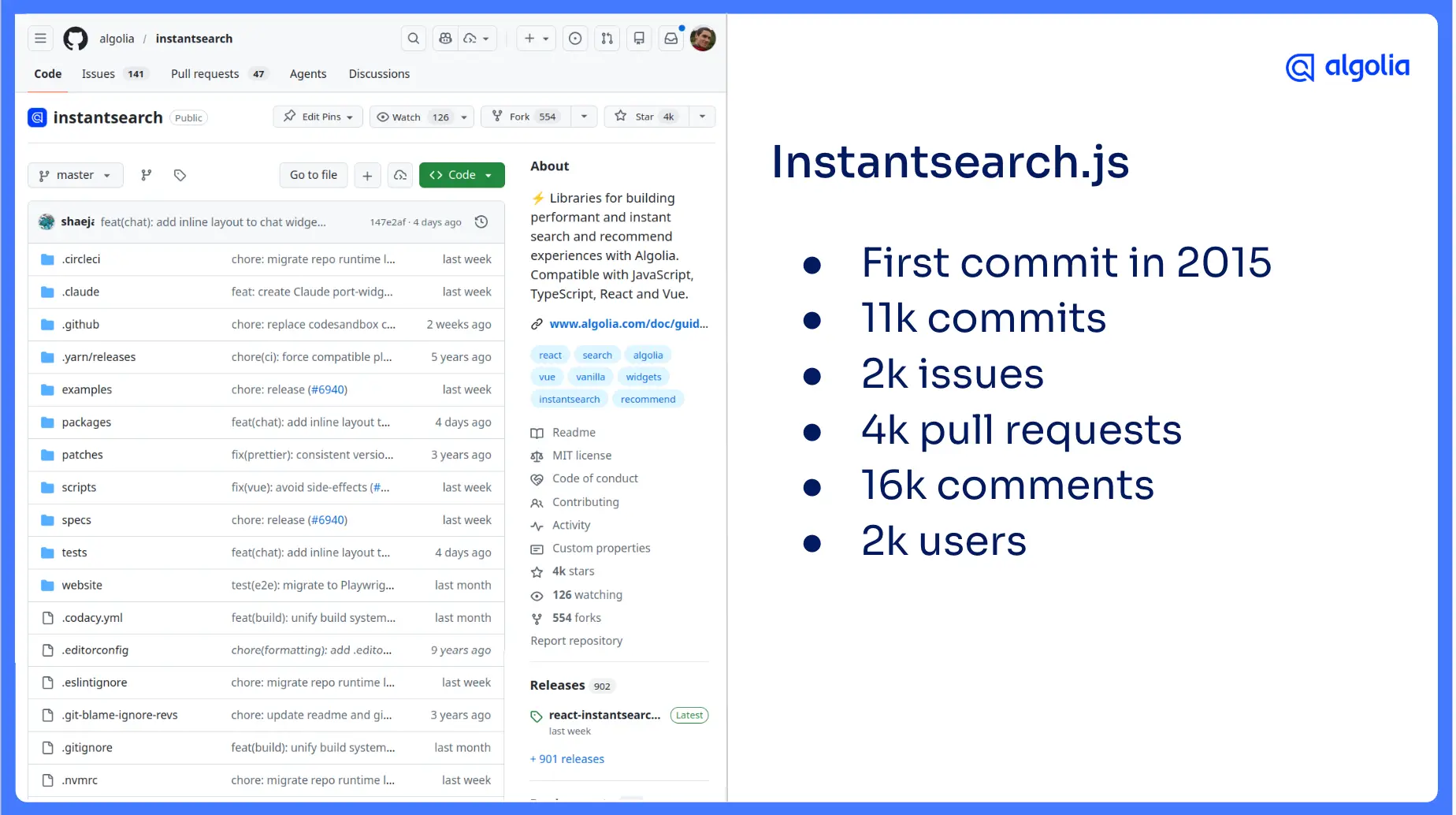
Task: Open the Activity link
Action: tap(571, 525)
